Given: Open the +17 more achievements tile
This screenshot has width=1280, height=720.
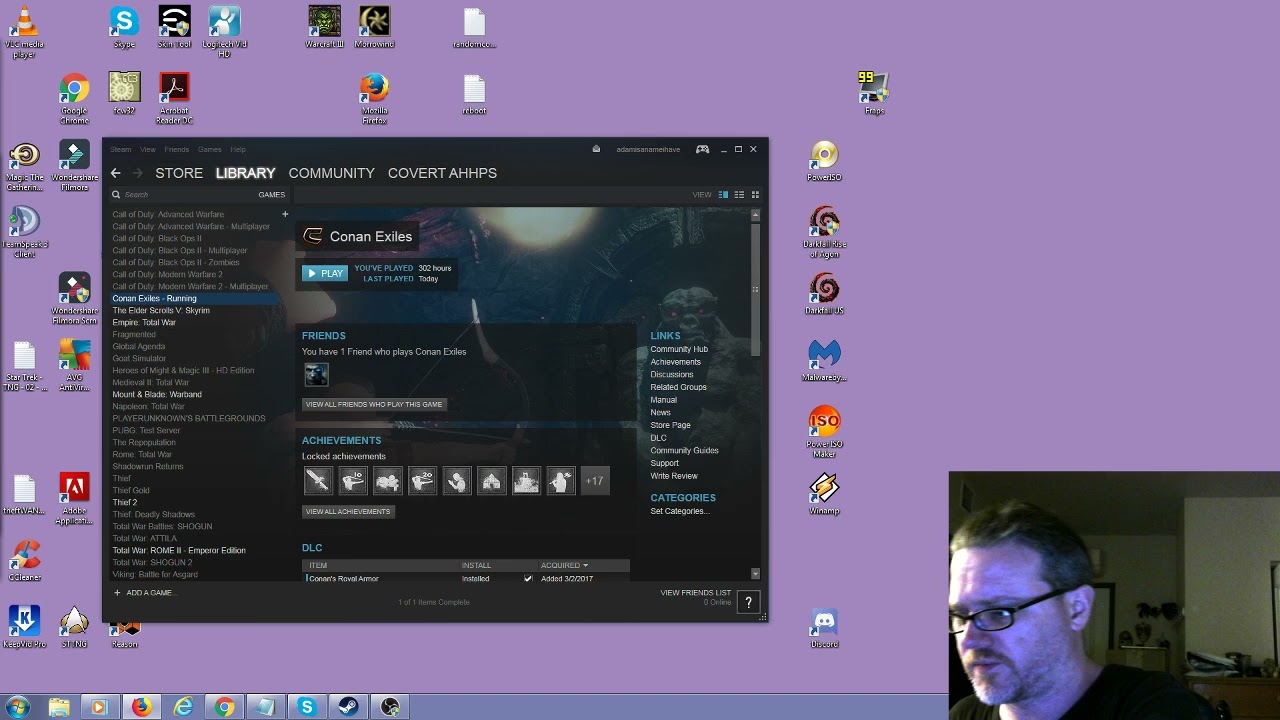Looking at the screenshot, I should click(x=594, y=481).
